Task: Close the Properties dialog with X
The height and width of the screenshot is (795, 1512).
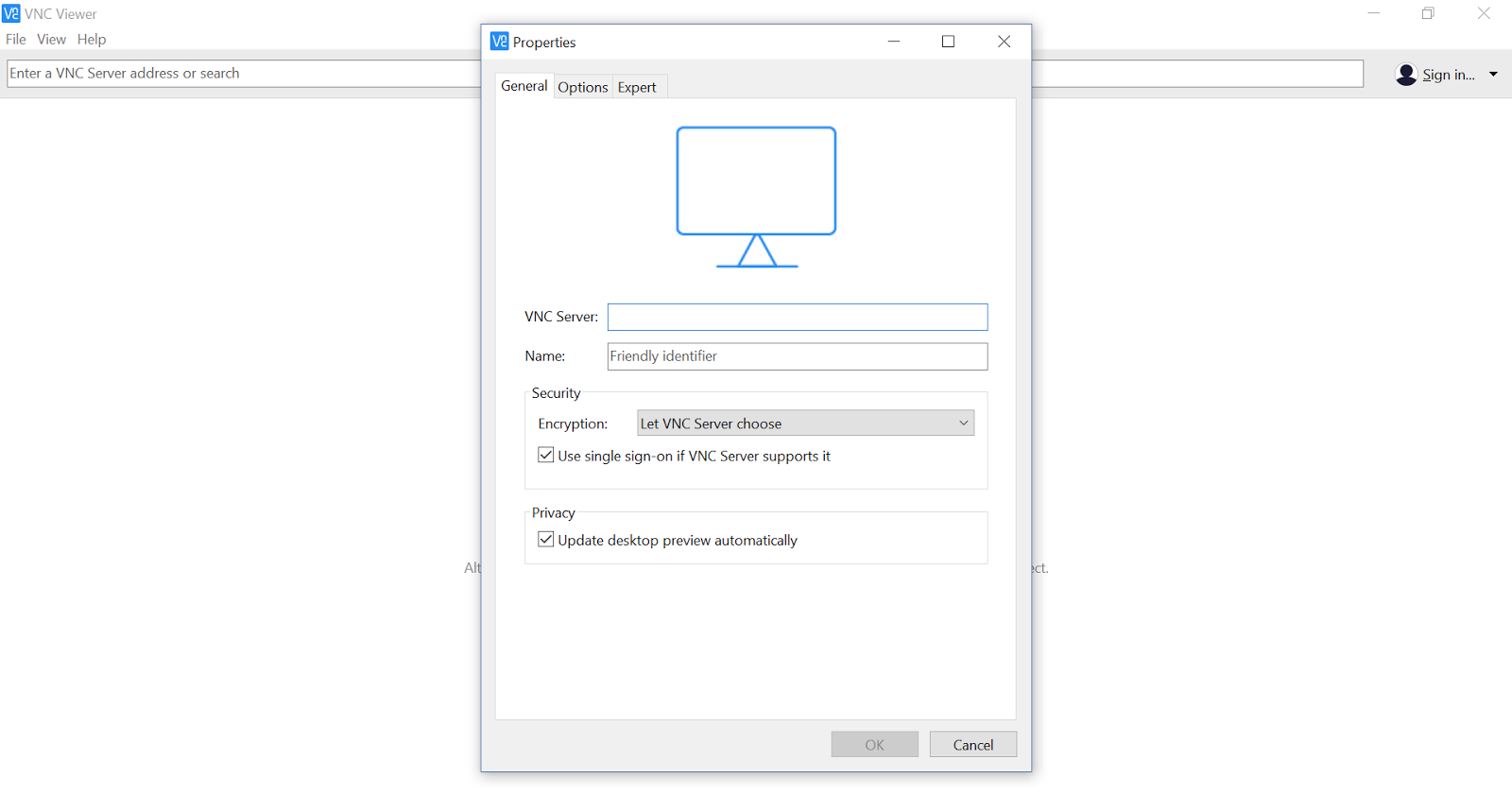Action: (x=1004, y=42)
